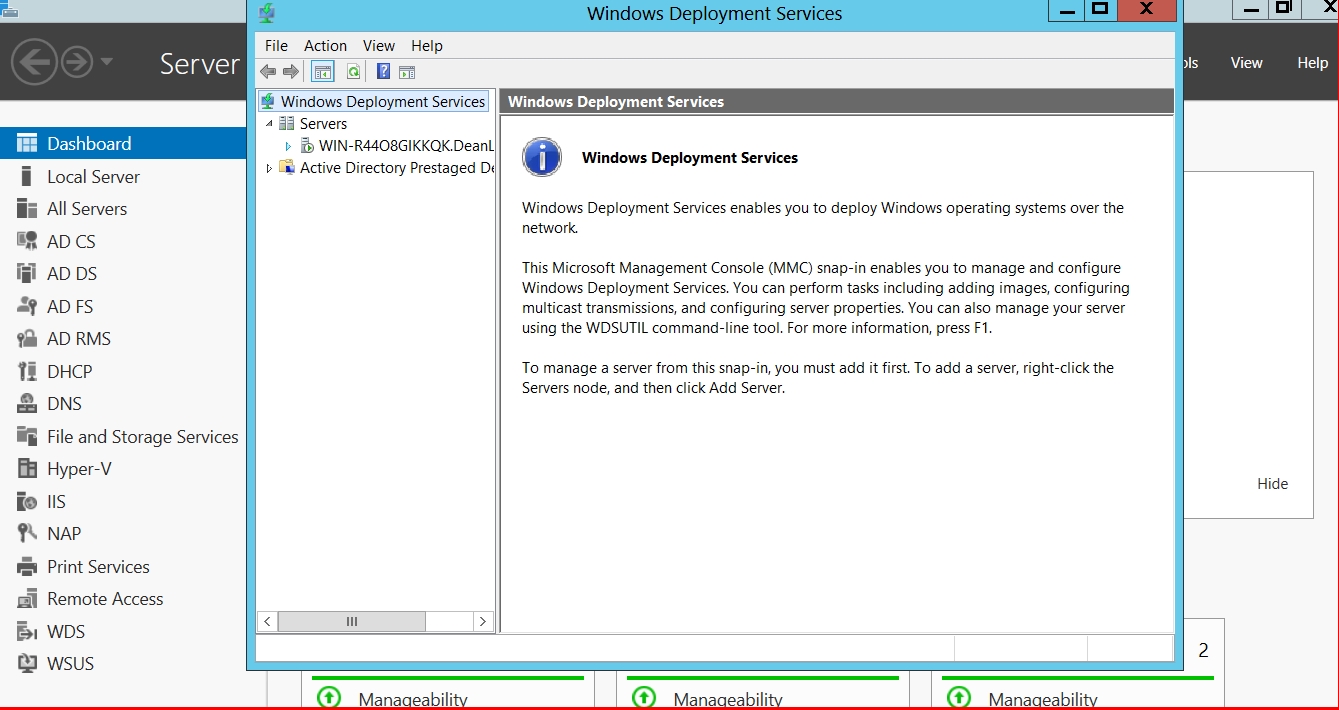The image size is (1339, 710).
Task: Click green status arrow on middle Manageability tile
Action: [643, 698]
